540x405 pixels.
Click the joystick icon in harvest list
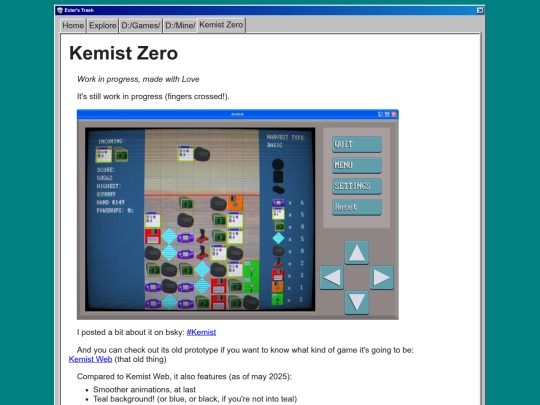(x=278, y=263)
